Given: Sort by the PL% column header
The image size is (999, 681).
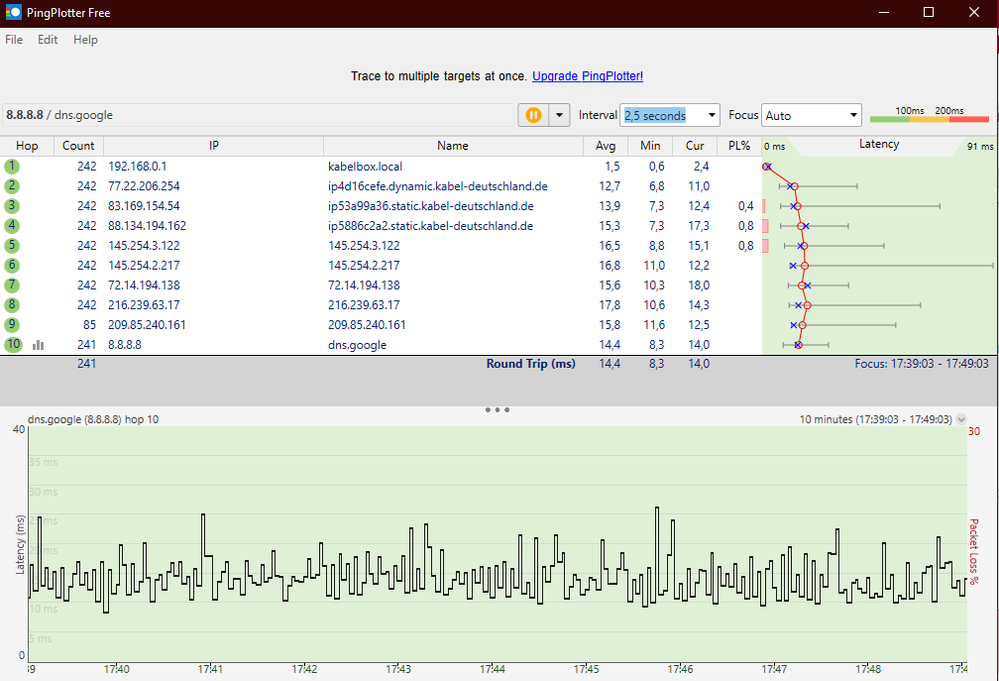Looking at the screenshot, I should pyautogui.click(x=739, y=146).
